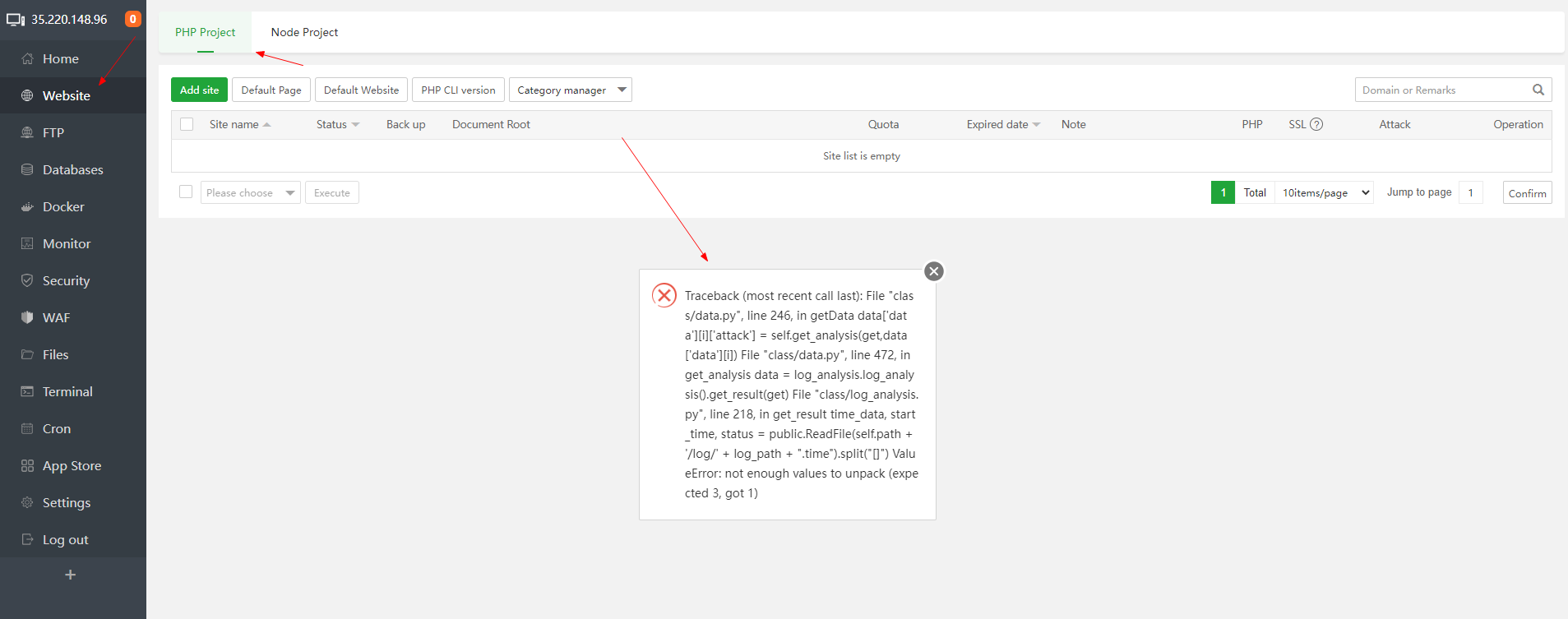Click the SSL help question mark icon

pyautogui.click(x=1316, y=124)
